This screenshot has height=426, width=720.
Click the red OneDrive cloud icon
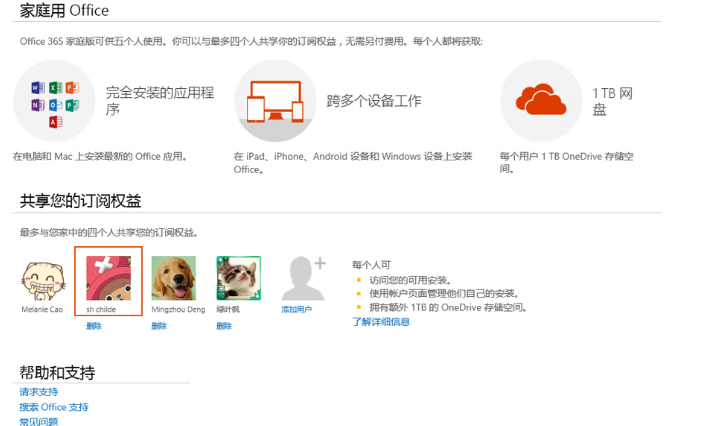pyautogui.click(x=541, y=99)
